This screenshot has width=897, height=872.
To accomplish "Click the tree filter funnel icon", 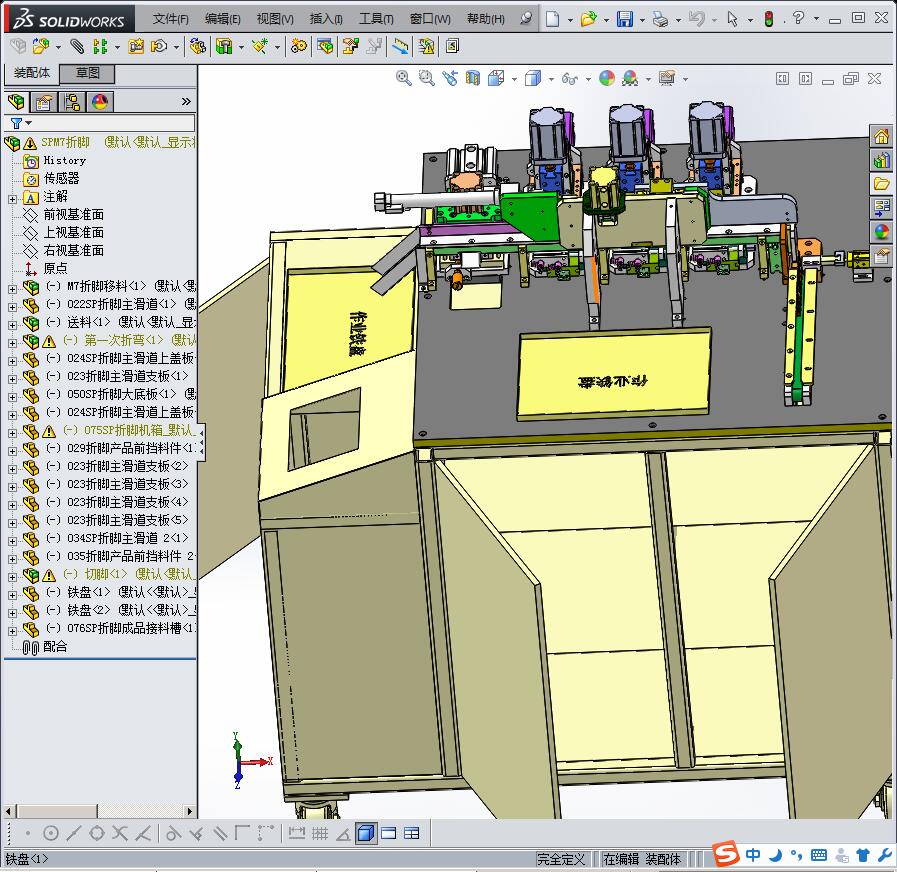I will (17, 123).
